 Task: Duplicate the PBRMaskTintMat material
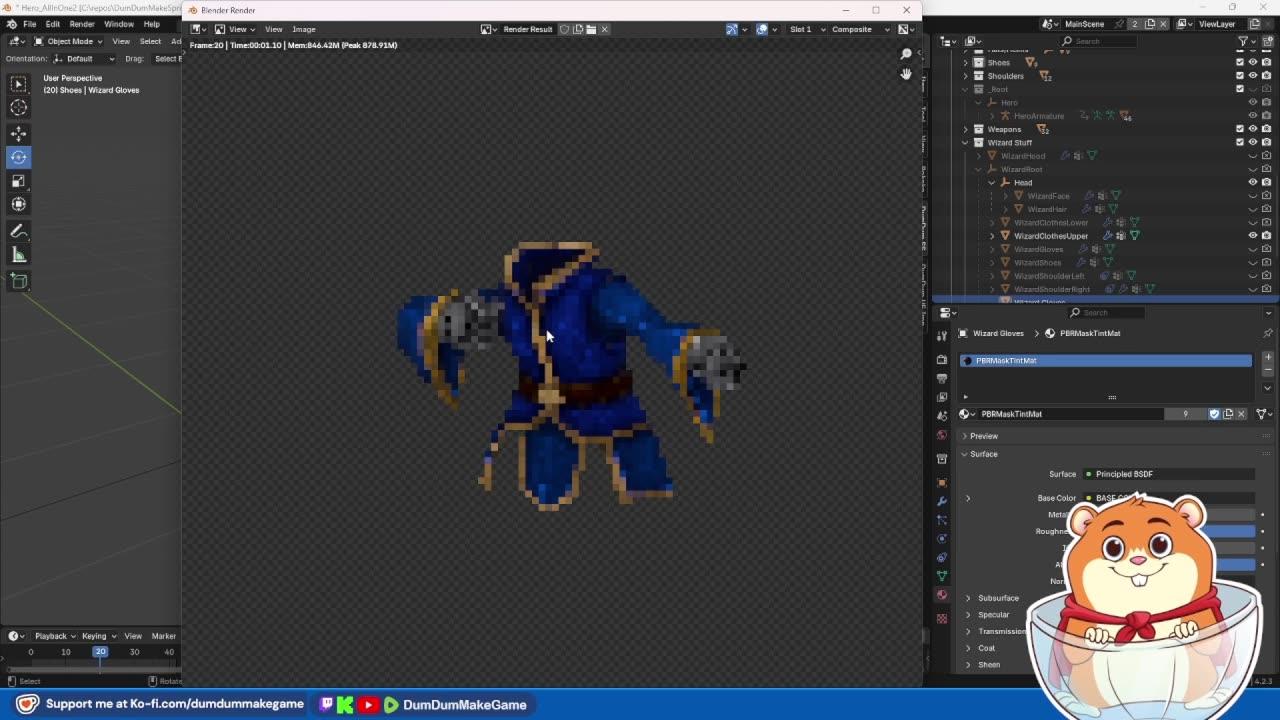pos(1228,414)
